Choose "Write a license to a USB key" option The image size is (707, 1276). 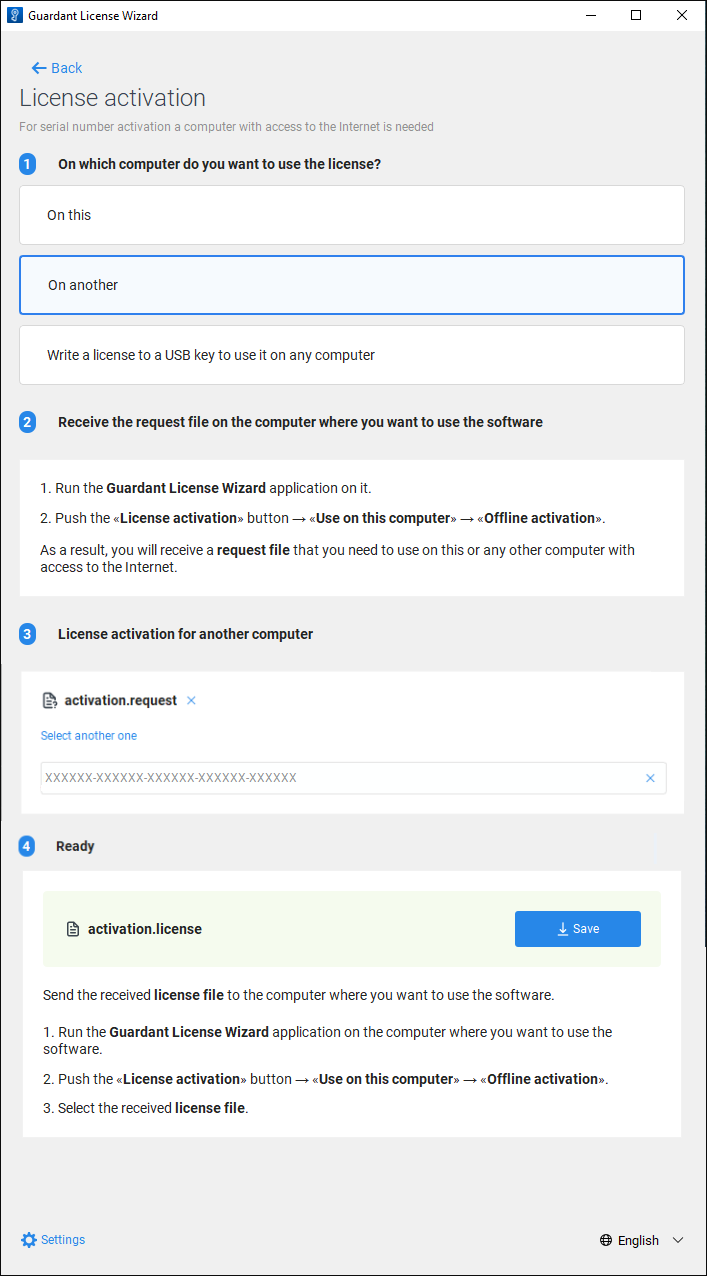[352, 355]
